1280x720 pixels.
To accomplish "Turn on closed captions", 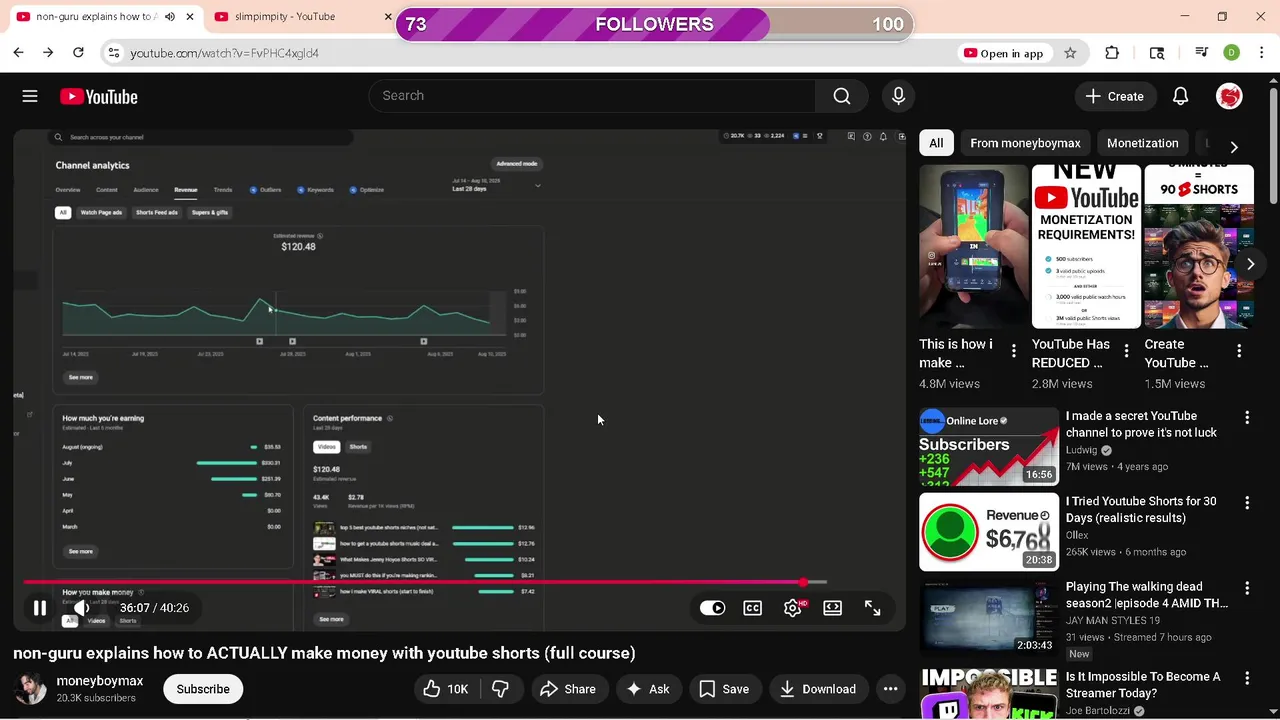I will [752, 608].
